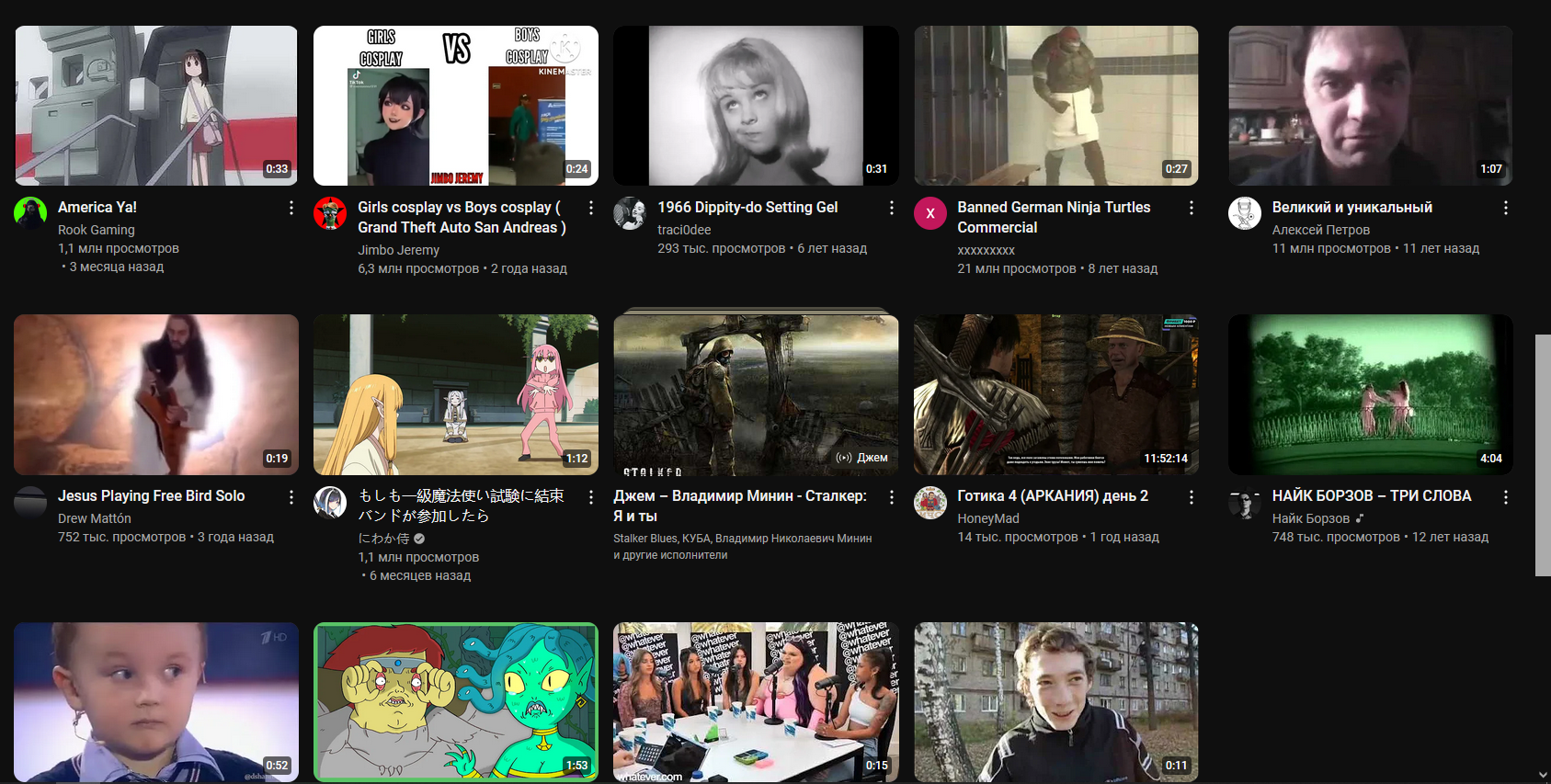Open the America Ya! video title
The height and width of the screenshot is (784, 1551).
tap(97, 208)
